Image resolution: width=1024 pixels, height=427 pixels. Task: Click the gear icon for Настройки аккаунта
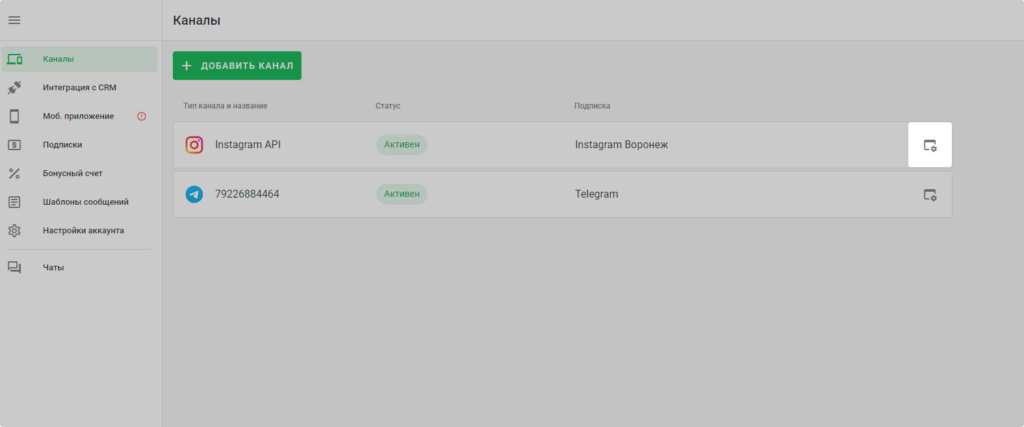tap(14, 230)
